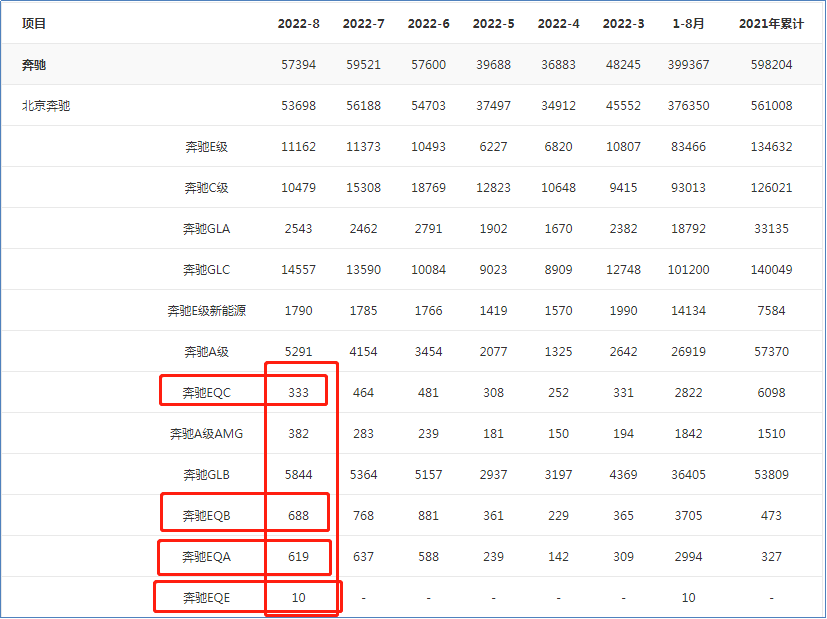This screenshot has width=827, height=619.
Task: Select the 奔驰E级新能源 row label
Action: click(x=206, y=311)
